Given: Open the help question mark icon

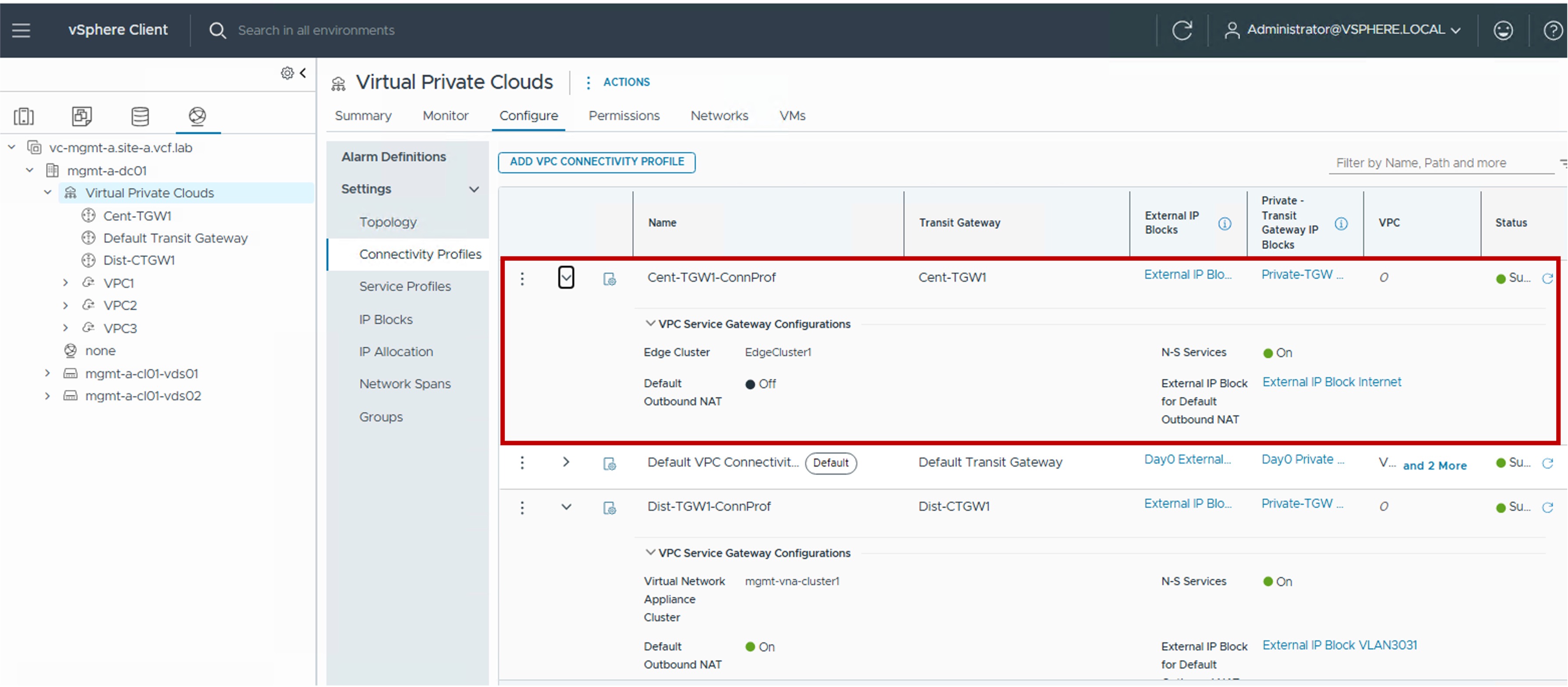Looking at the screenshot, I should [1553, 30].
